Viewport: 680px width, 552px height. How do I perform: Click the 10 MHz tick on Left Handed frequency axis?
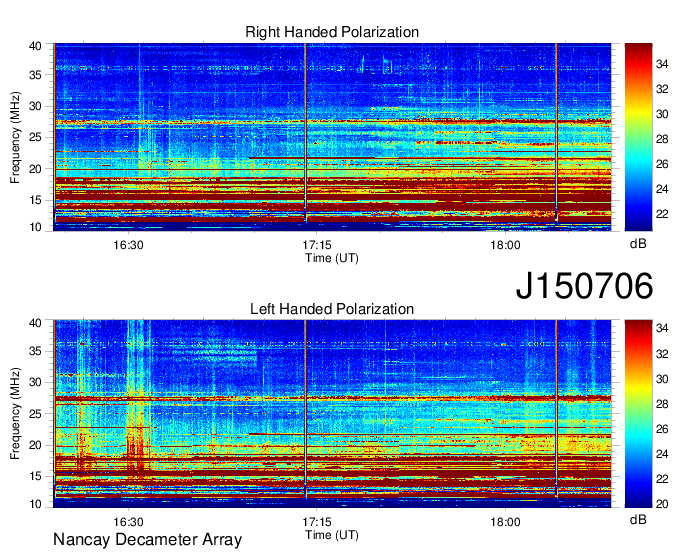pos(35,504)
